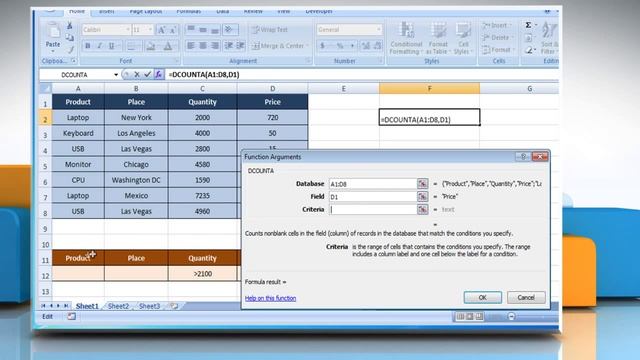Click the Increase Decimal icon
This screenshot has height=360, width=640.
[366, 46]
